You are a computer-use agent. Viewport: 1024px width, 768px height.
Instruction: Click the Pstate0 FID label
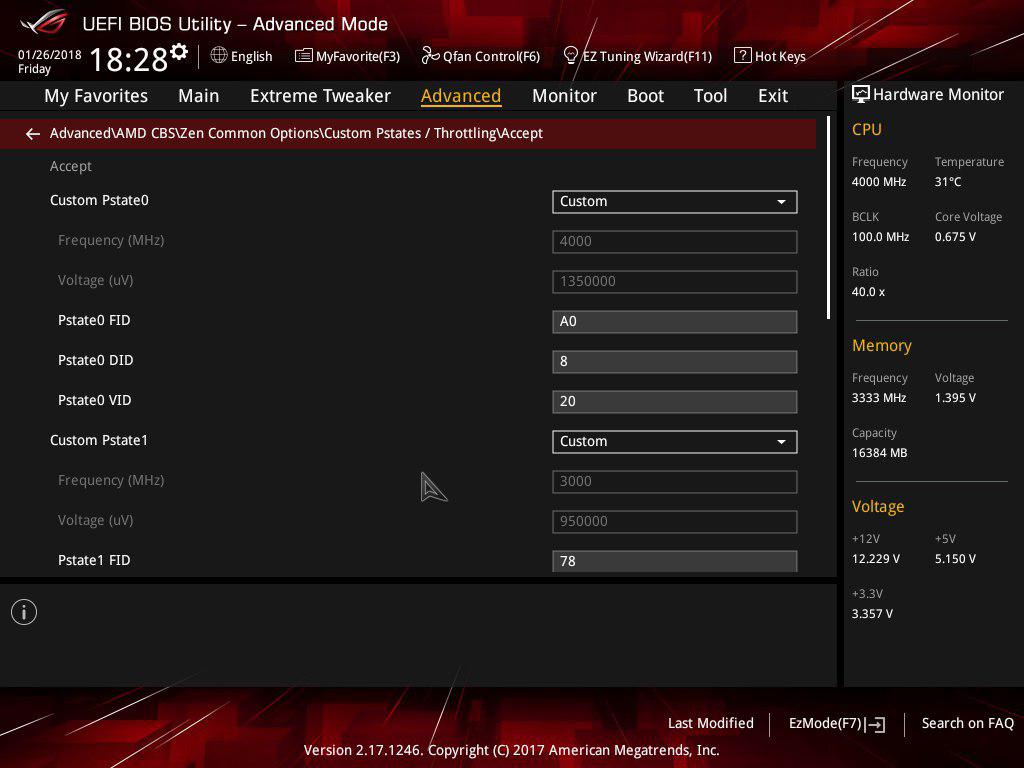point(94,321)
